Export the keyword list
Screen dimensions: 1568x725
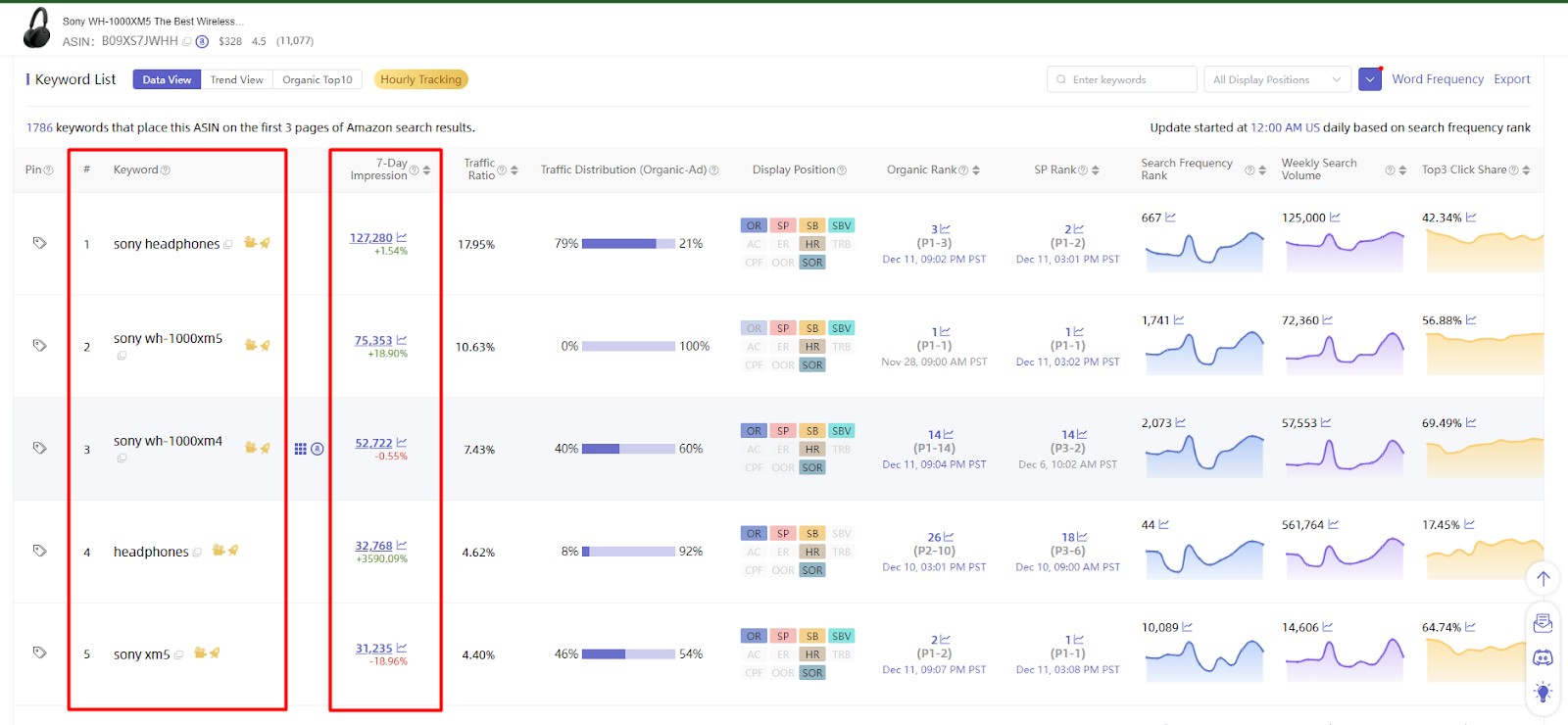[x=1512, y=79]
